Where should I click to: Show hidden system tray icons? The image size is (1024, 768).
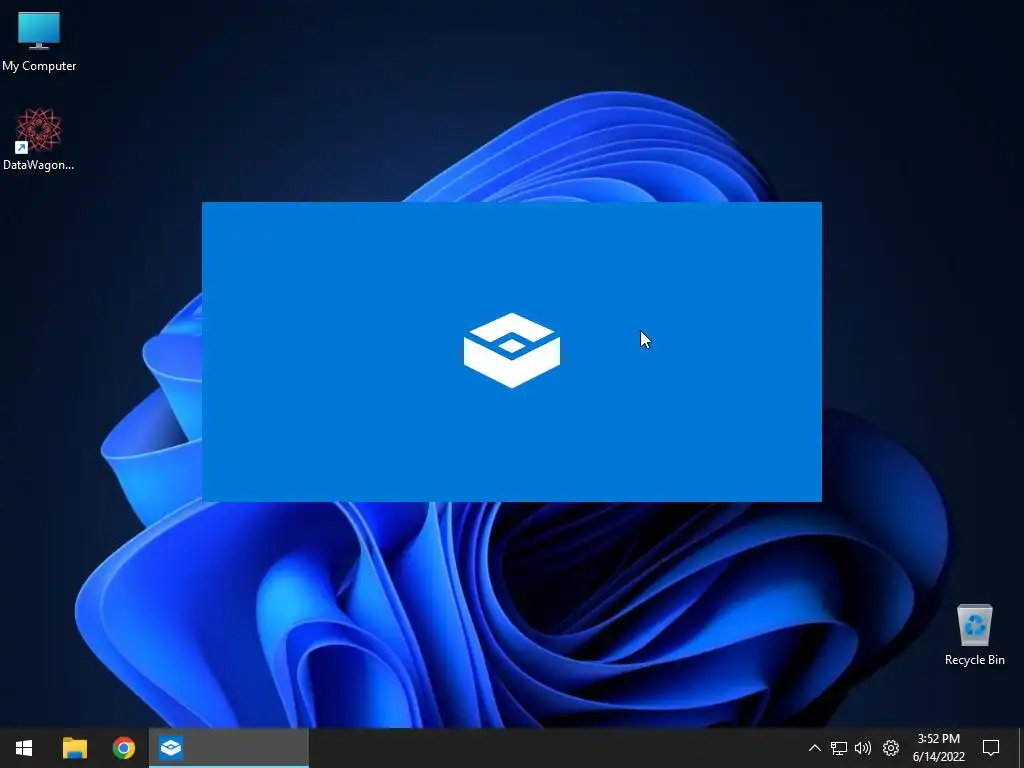(x=814, y=748)
